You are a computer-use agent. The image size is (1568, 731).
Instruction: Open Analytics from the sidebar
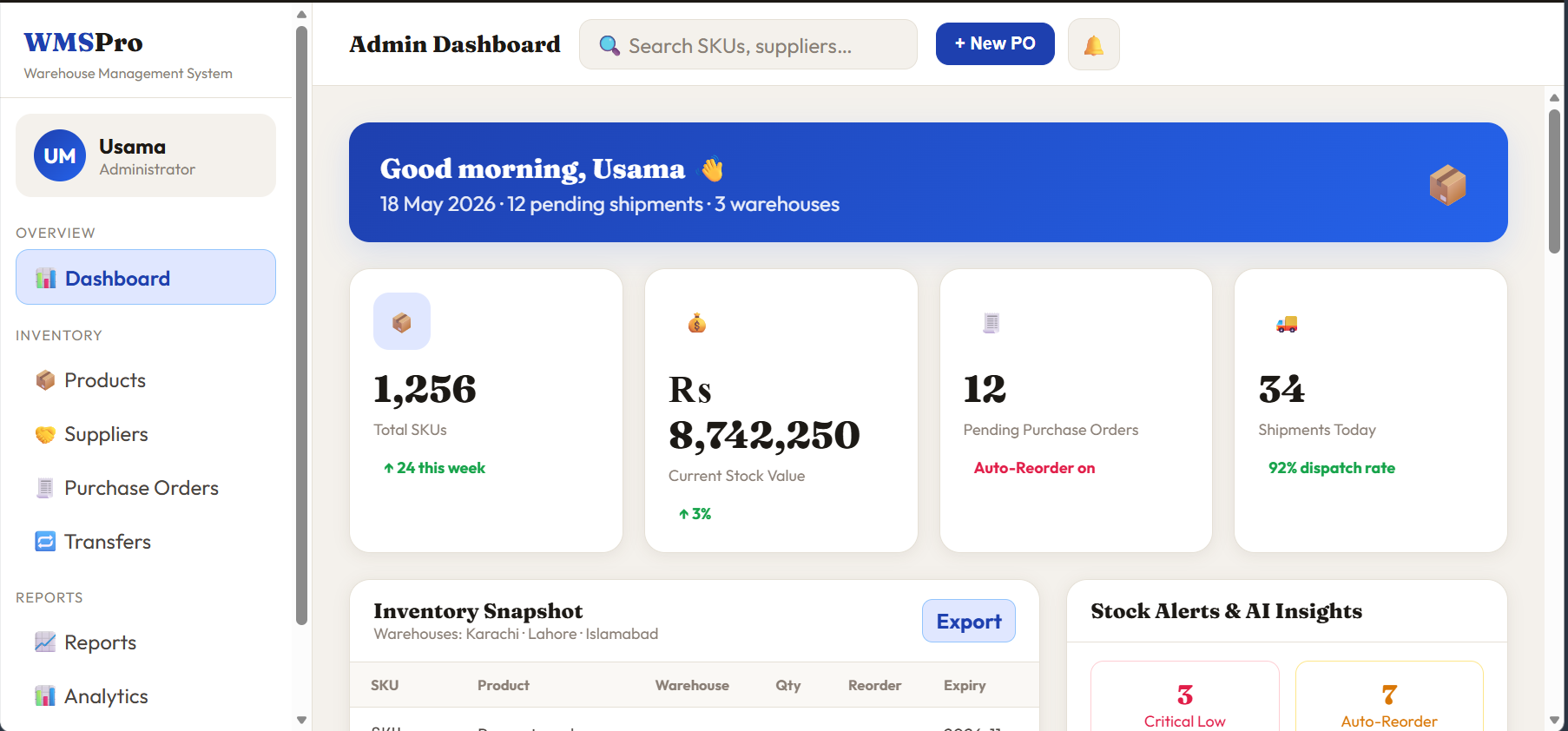click(x=146, y=696)
